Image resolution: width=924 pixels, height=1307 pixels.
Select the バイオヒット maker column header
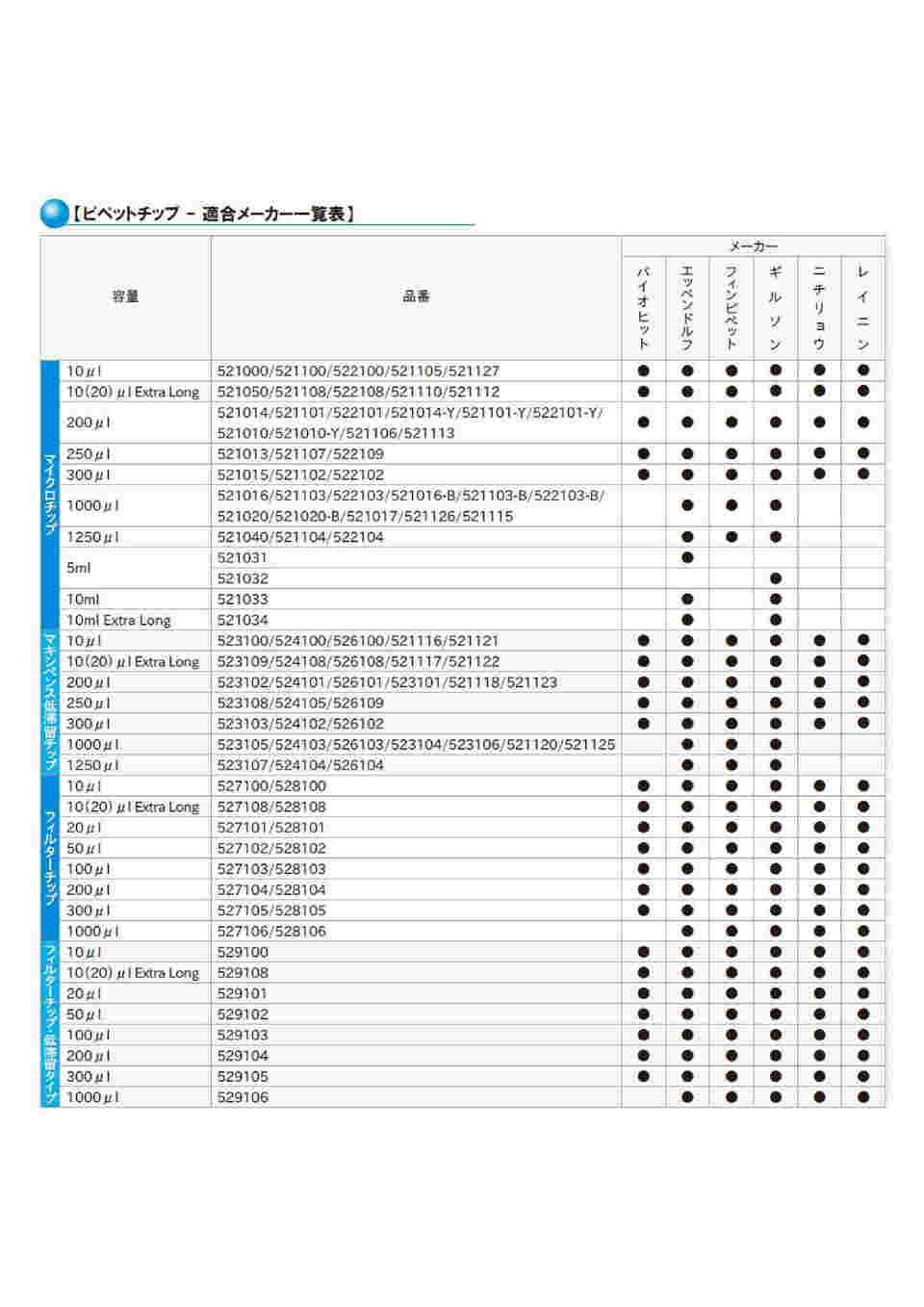pyautogui.click(x=643, y=308)
